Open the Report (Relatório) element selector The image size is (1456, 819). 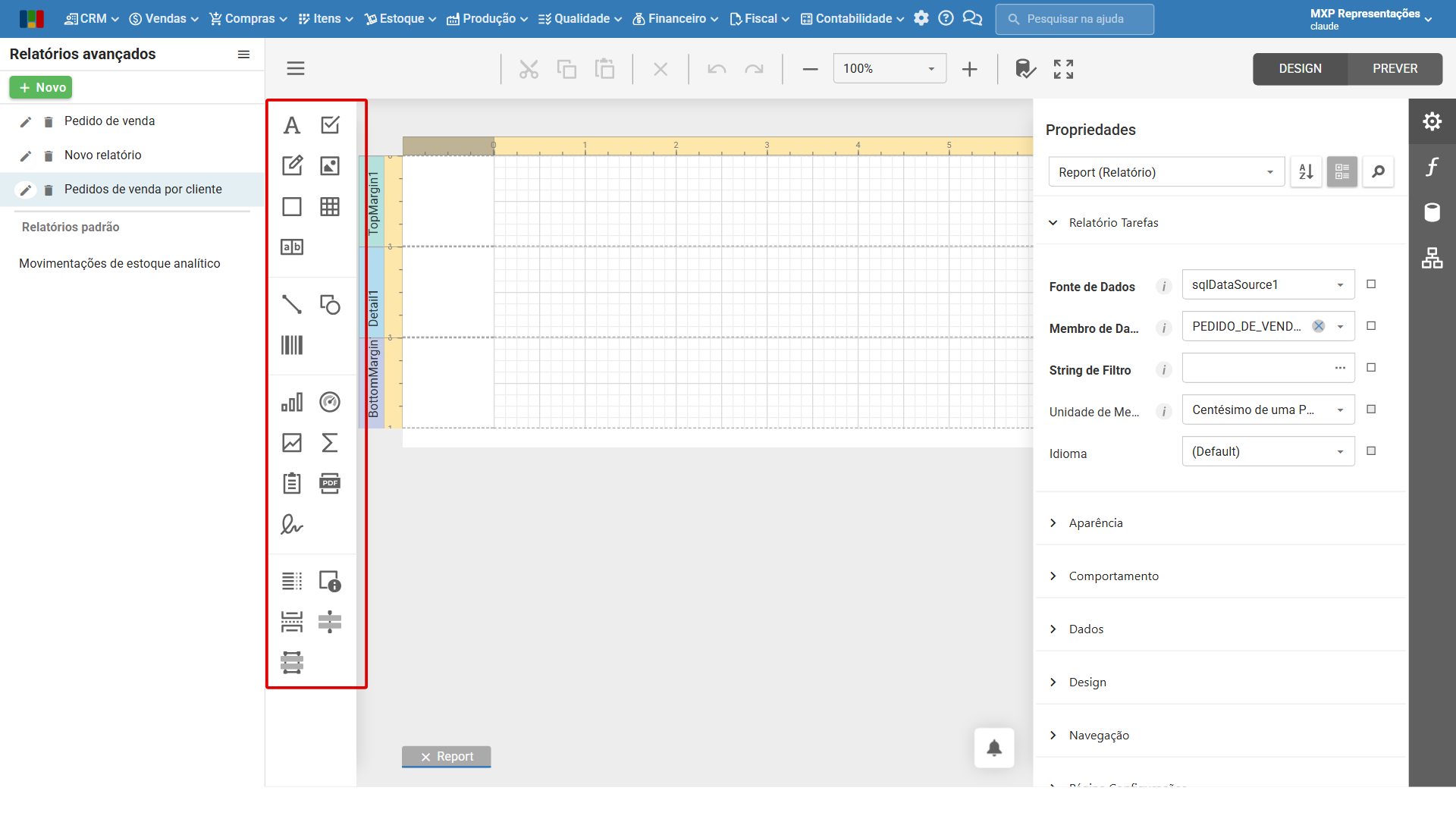pyautogui.click(x=1166, y=172)
